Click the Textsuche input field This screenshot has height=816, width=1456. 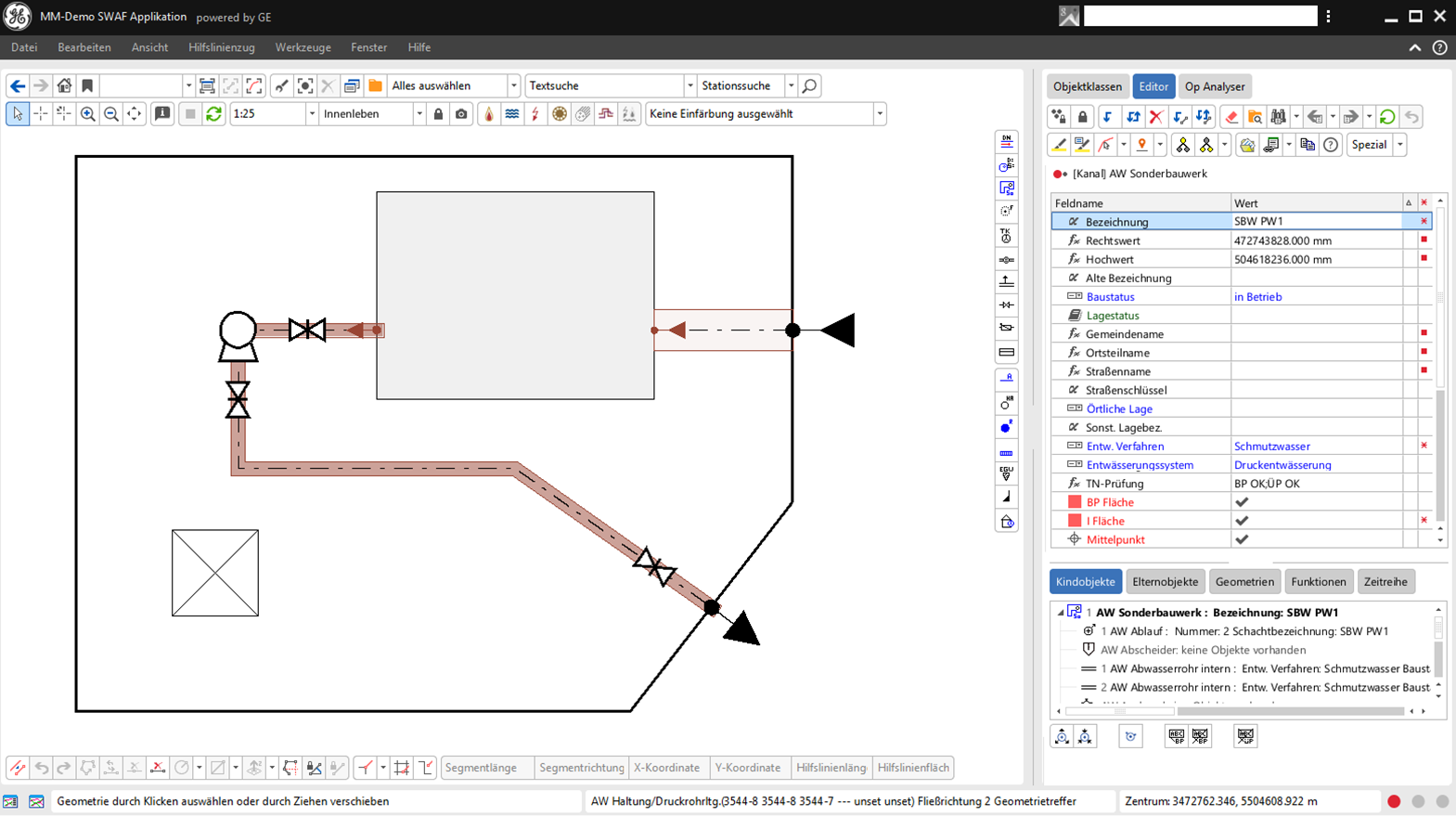(605, 85)
